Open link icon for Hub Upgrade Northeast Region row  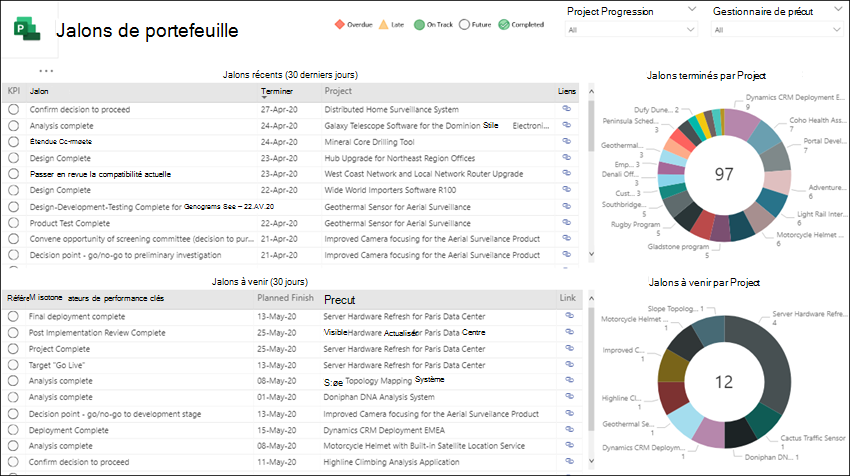[x=566, y=157]
